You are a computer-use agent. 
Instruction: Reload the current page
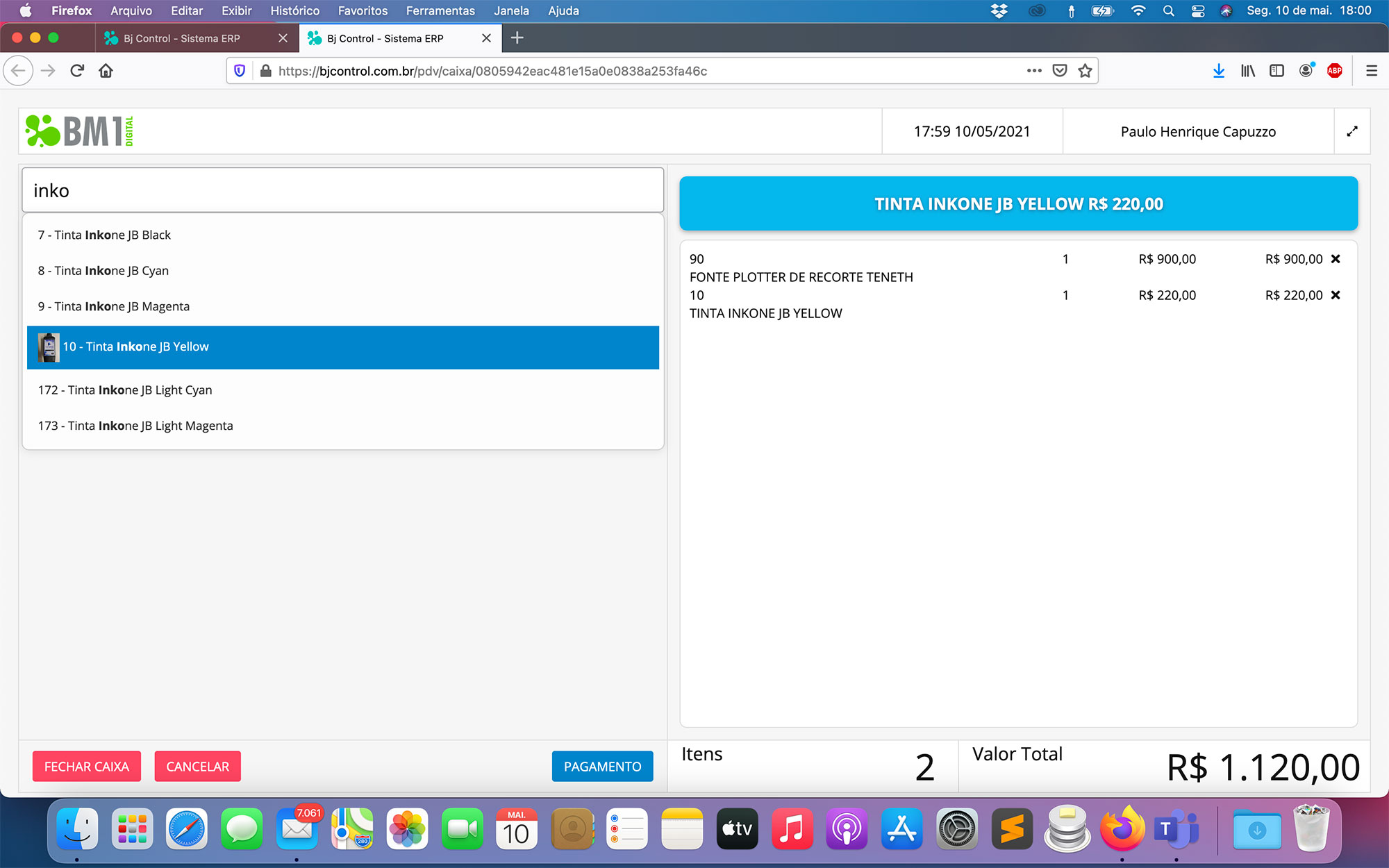[77, 71]
